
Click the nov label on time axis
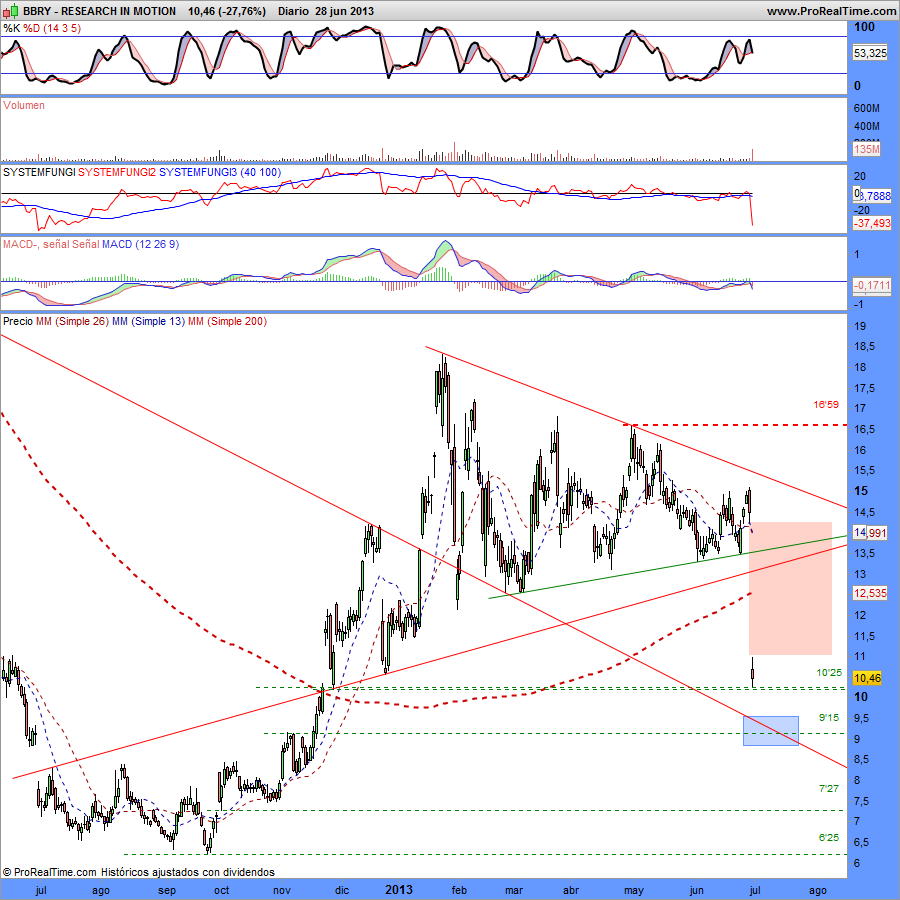click(x=282, y=890)
